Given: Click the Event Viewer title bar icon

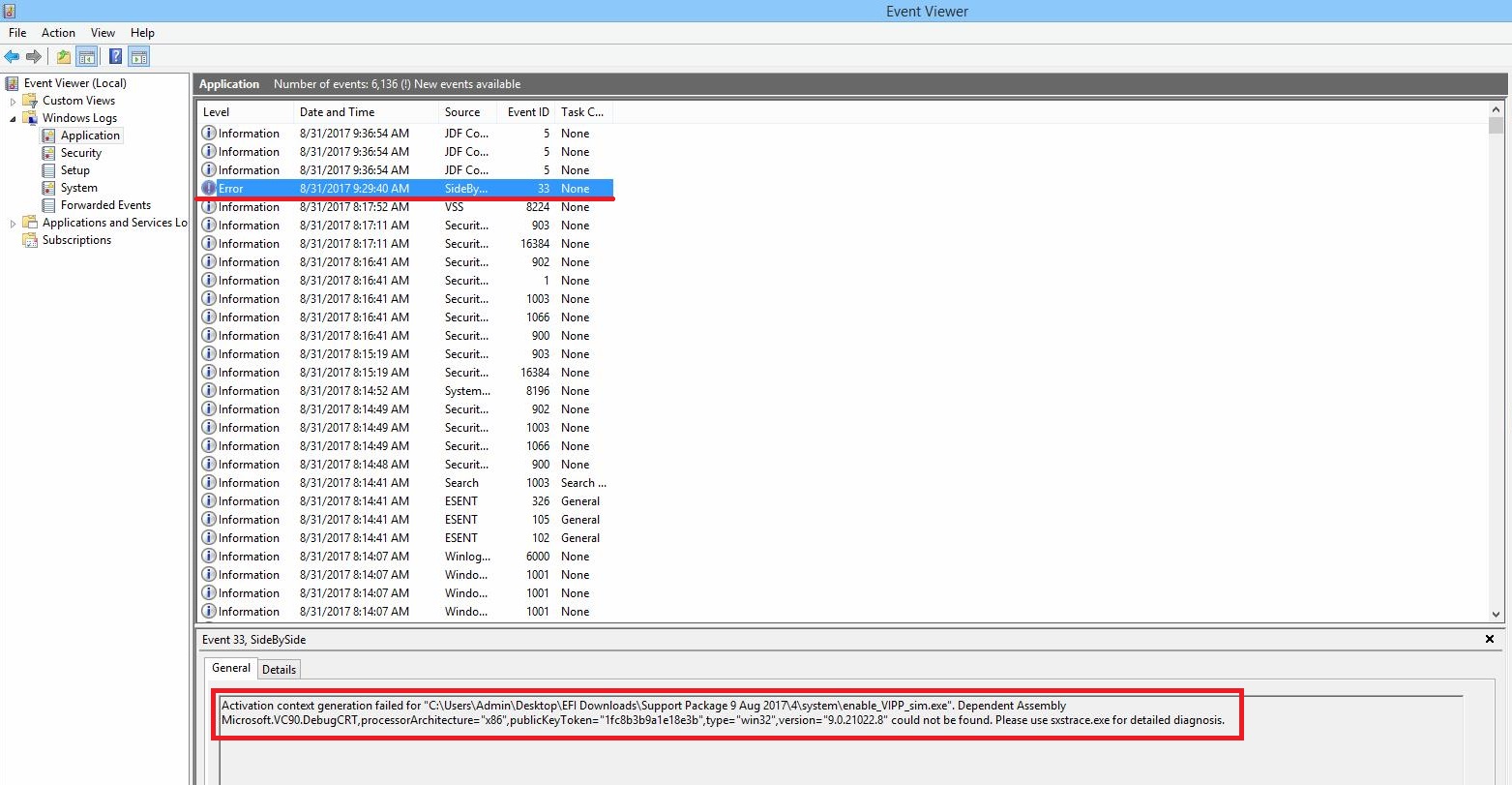Looking at the screenshot, I should pyautogui.click(x=10, y=11).
